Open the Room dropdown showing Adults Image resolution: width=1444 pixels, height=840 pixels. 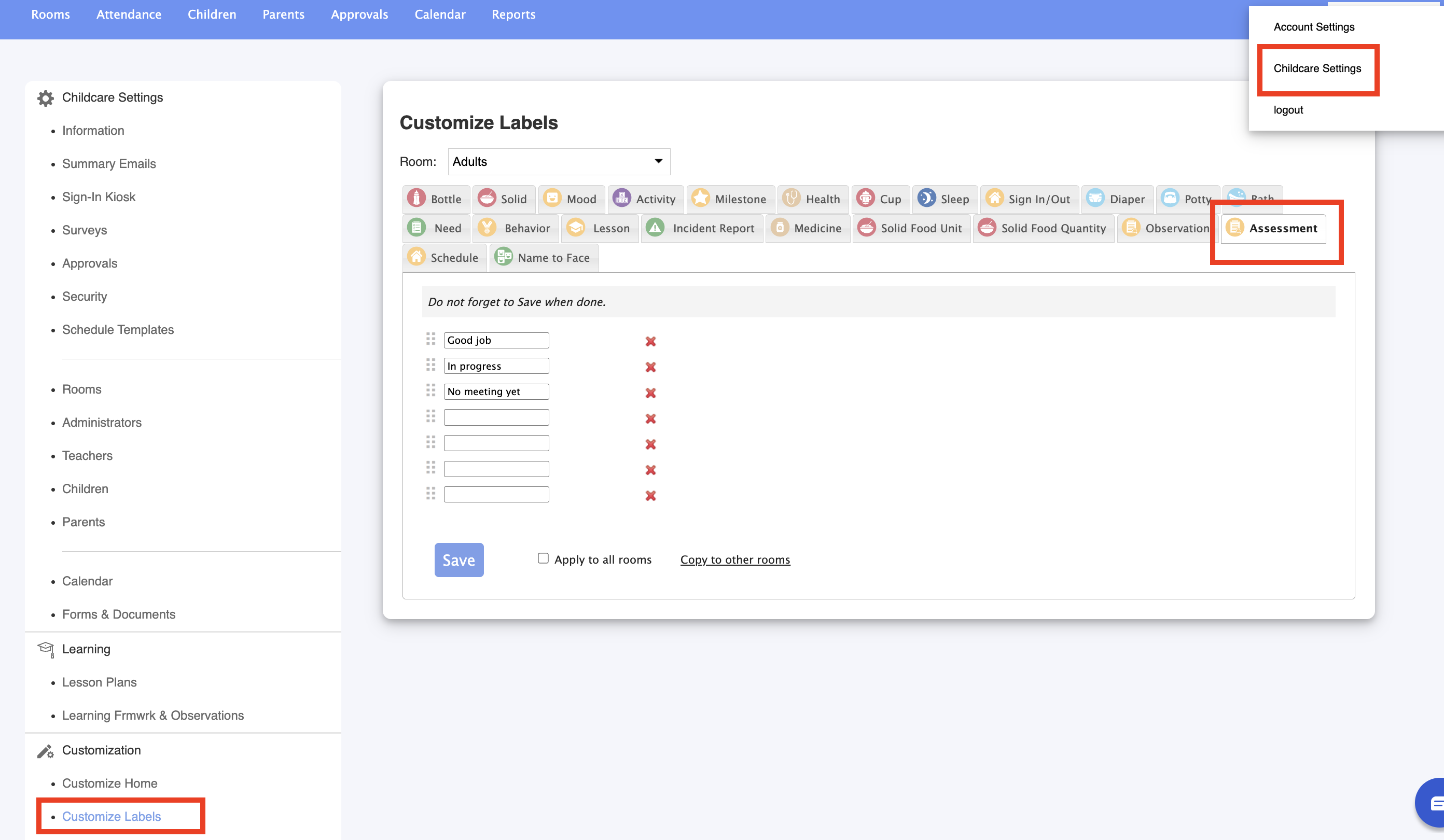[558, 162]
